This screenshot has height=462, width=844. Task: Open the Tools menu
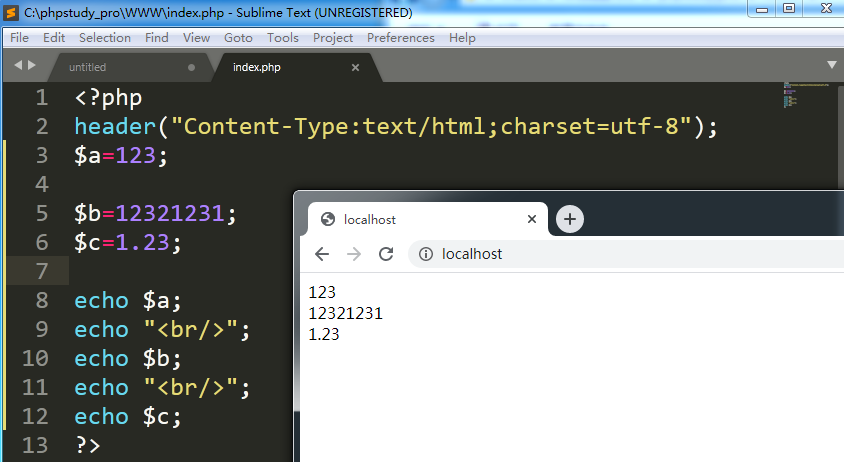[x=283, y=38]
